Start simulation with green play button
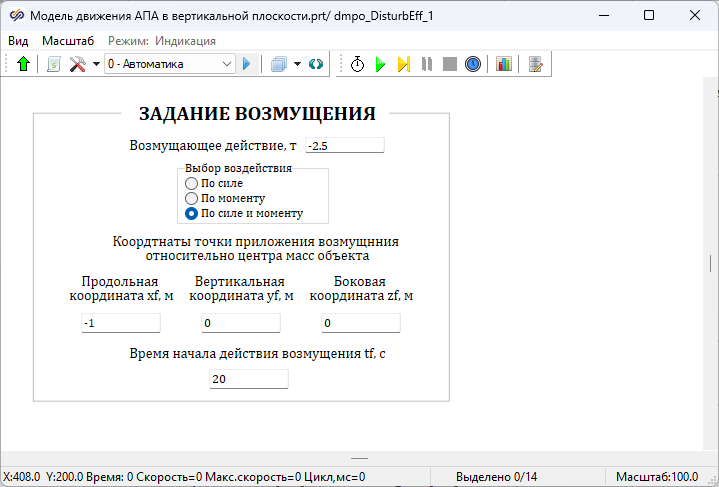The height and width of the screenshot is (487, 719). (x=380, y=64)
